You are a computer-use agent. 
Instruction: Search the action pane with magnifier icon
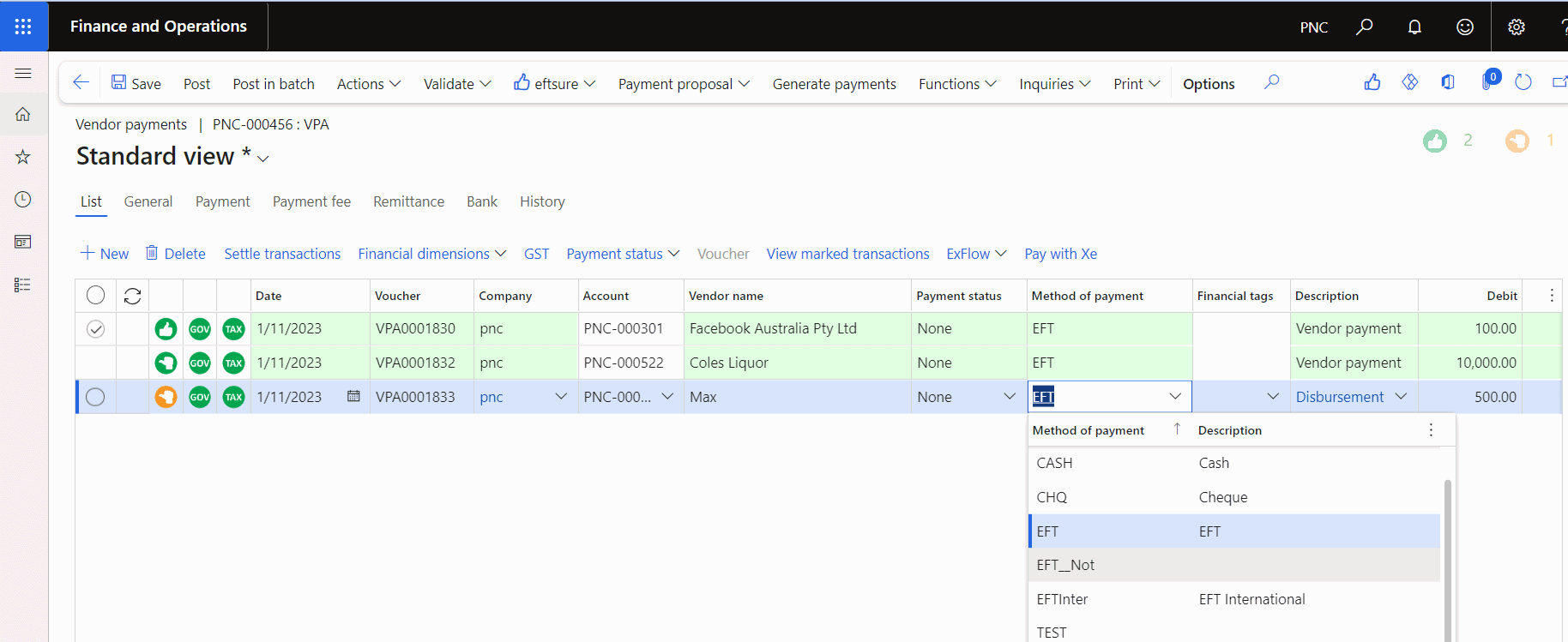(1271, 82)
